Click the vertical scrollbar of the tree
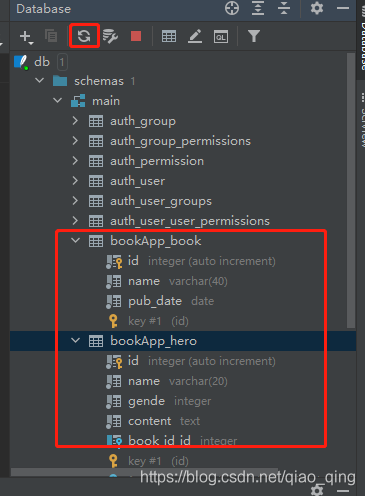Screen dimensions: 365x496 351,190
